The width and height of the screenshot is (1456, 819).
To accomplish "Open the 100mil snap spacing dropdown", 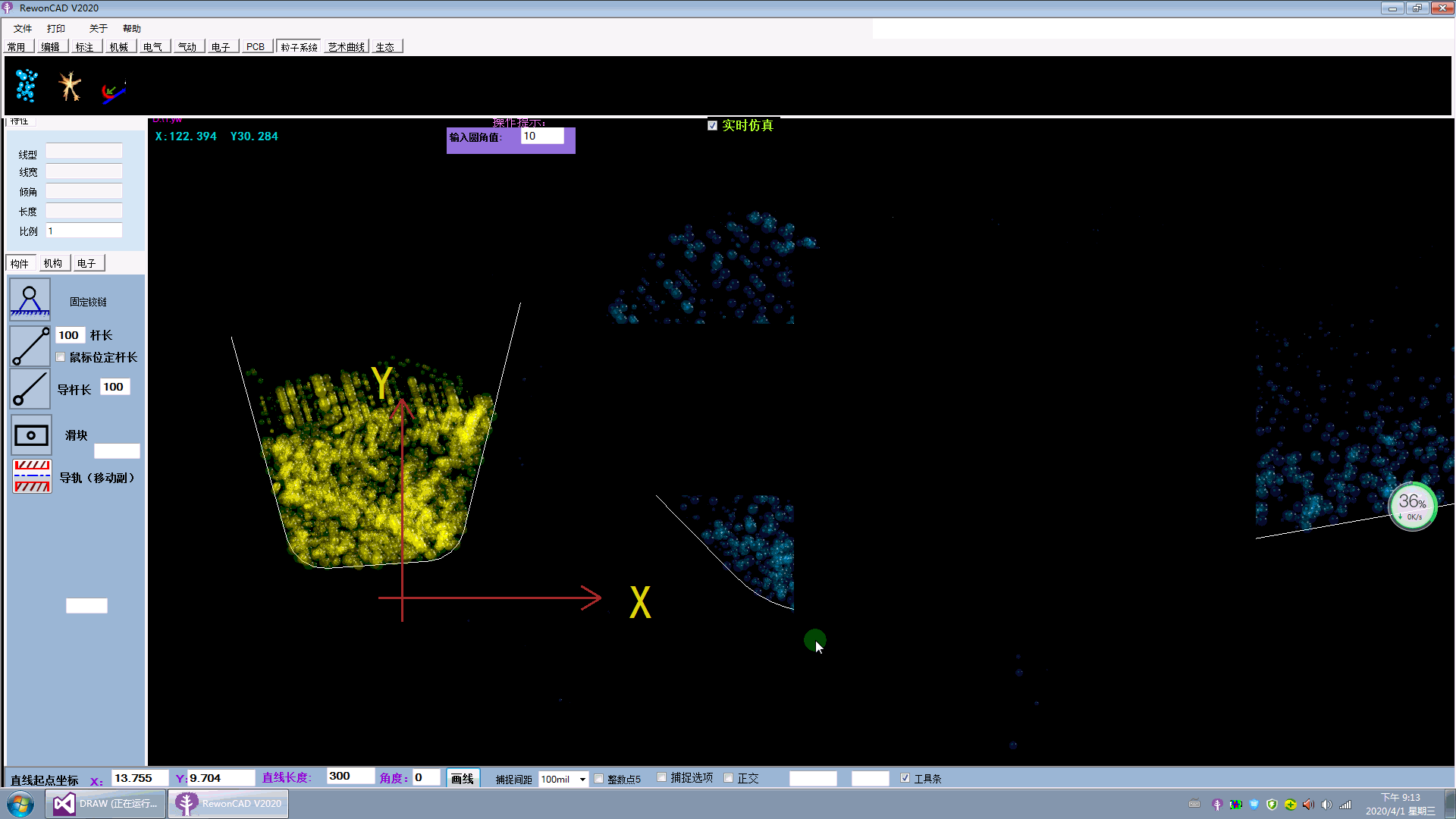I will point(582,780).
